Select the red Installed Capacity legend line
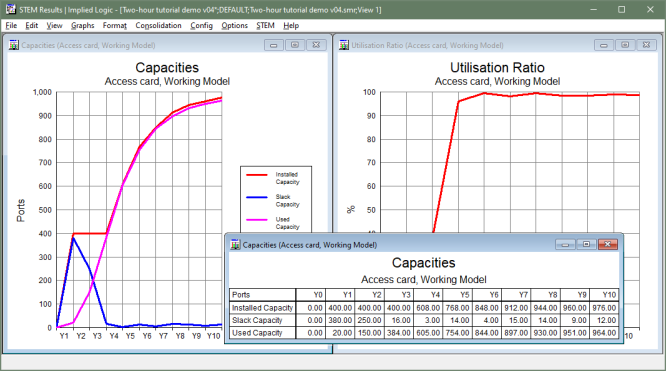 [x=257, y=175]
